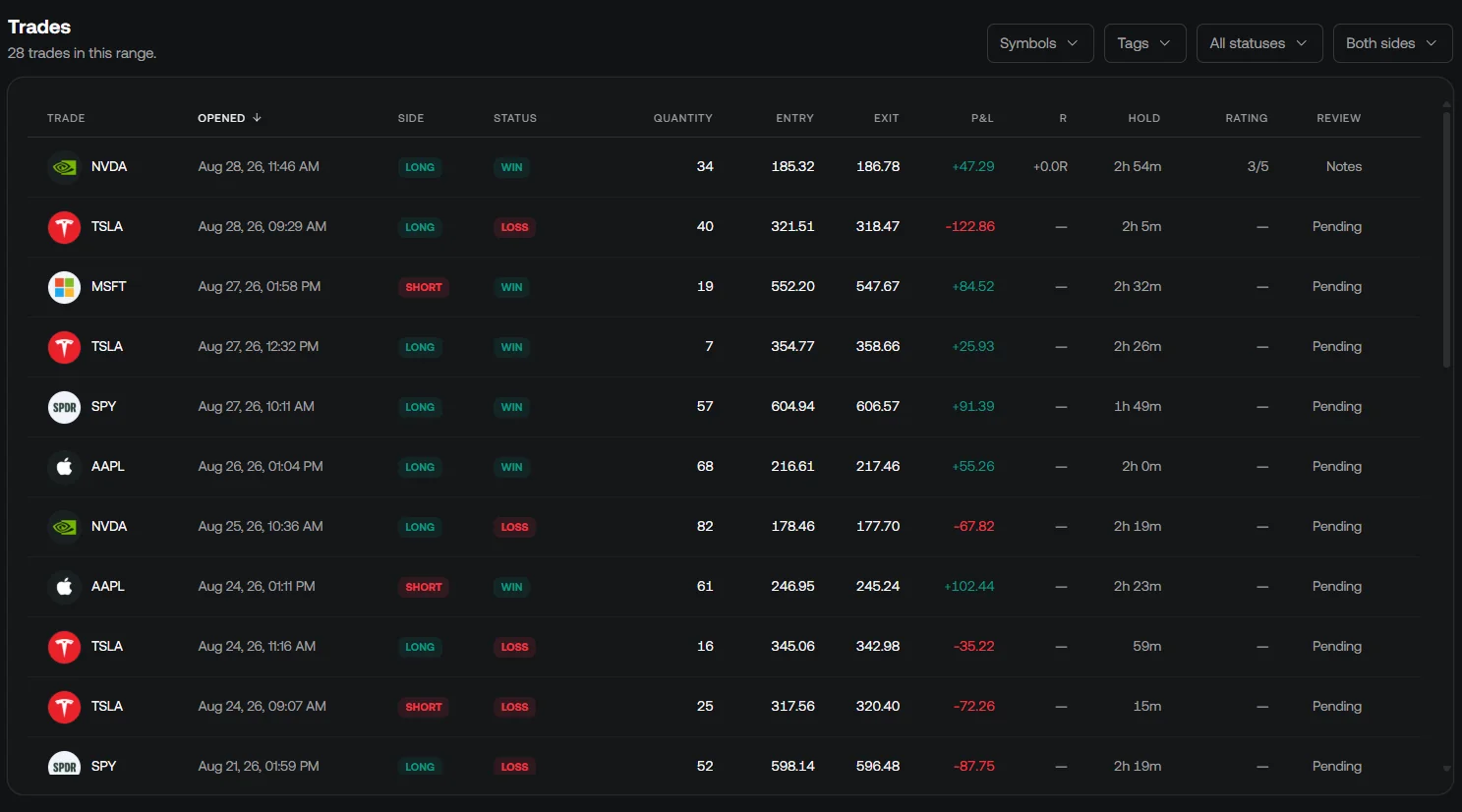Viewport: 1462px width, 812px height.
Task: Open Pending review for SPY Aug 27 trade
Action: click(1337, 407)
